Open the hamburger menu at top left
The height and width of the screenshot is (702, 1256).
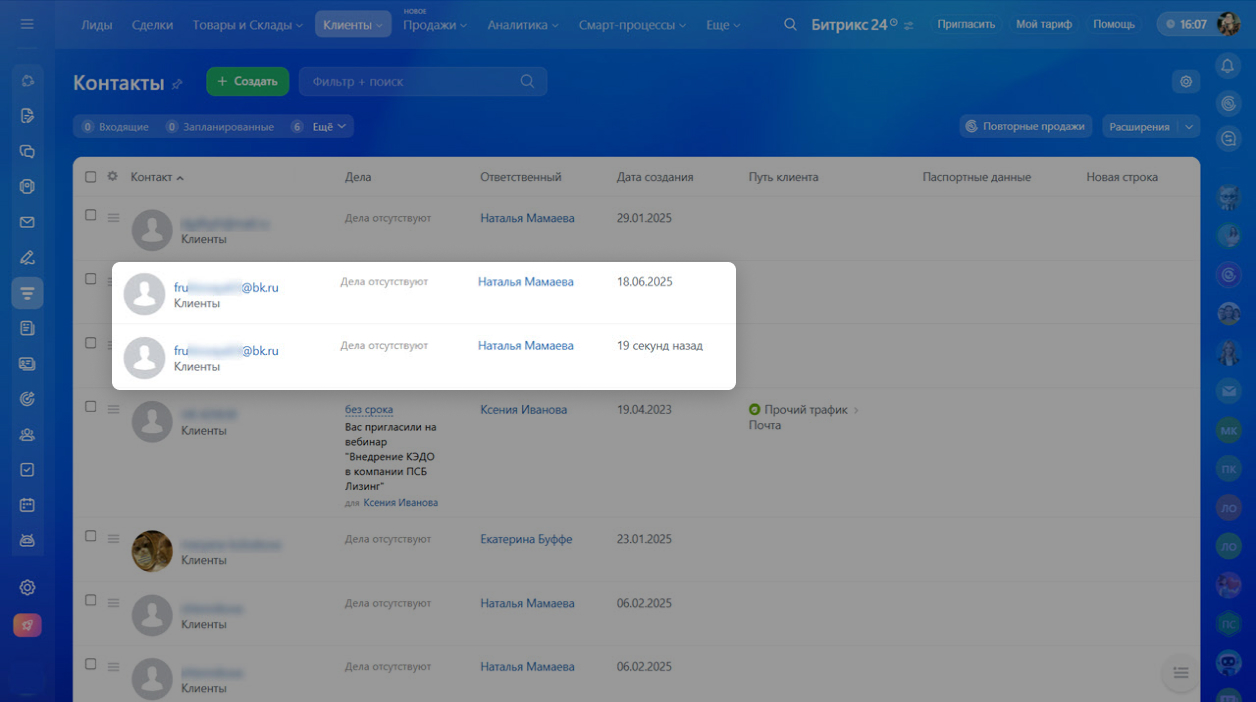27,24
